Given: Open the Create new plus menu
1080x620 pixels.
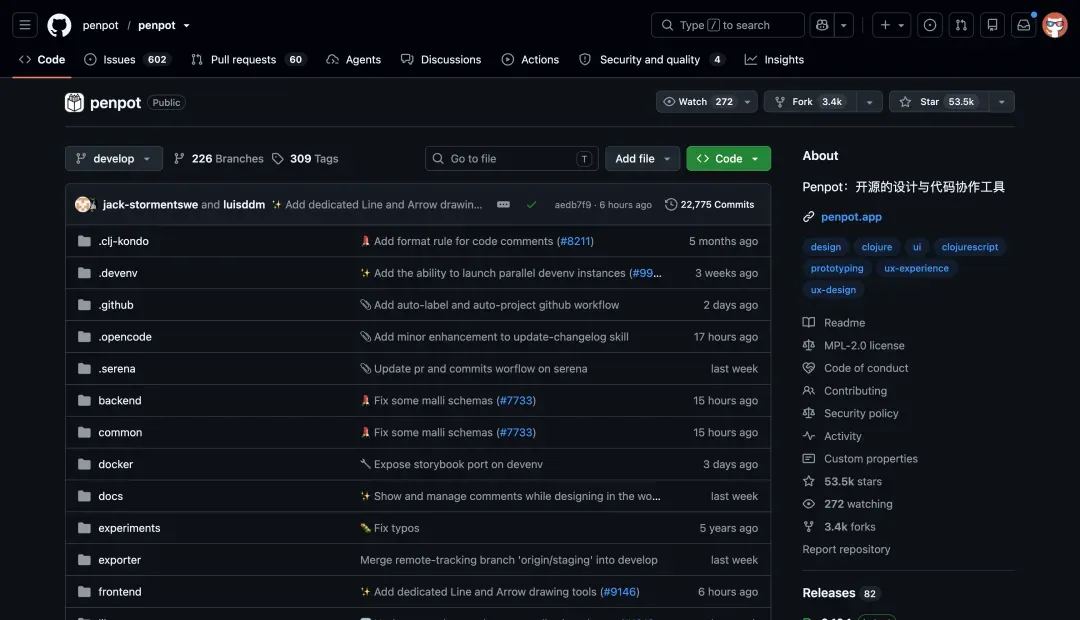Looking at the screenshot, I should pos(891,25).
